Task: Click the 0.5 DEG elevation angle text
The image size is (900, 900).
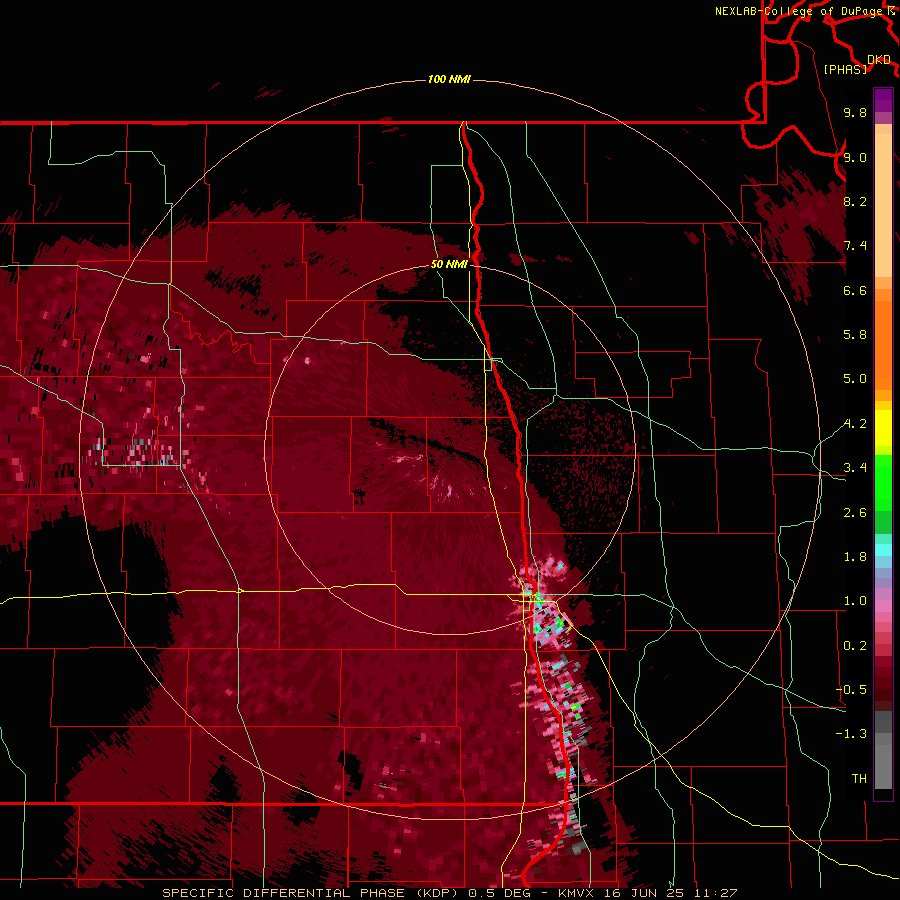Action: (499, 893)
